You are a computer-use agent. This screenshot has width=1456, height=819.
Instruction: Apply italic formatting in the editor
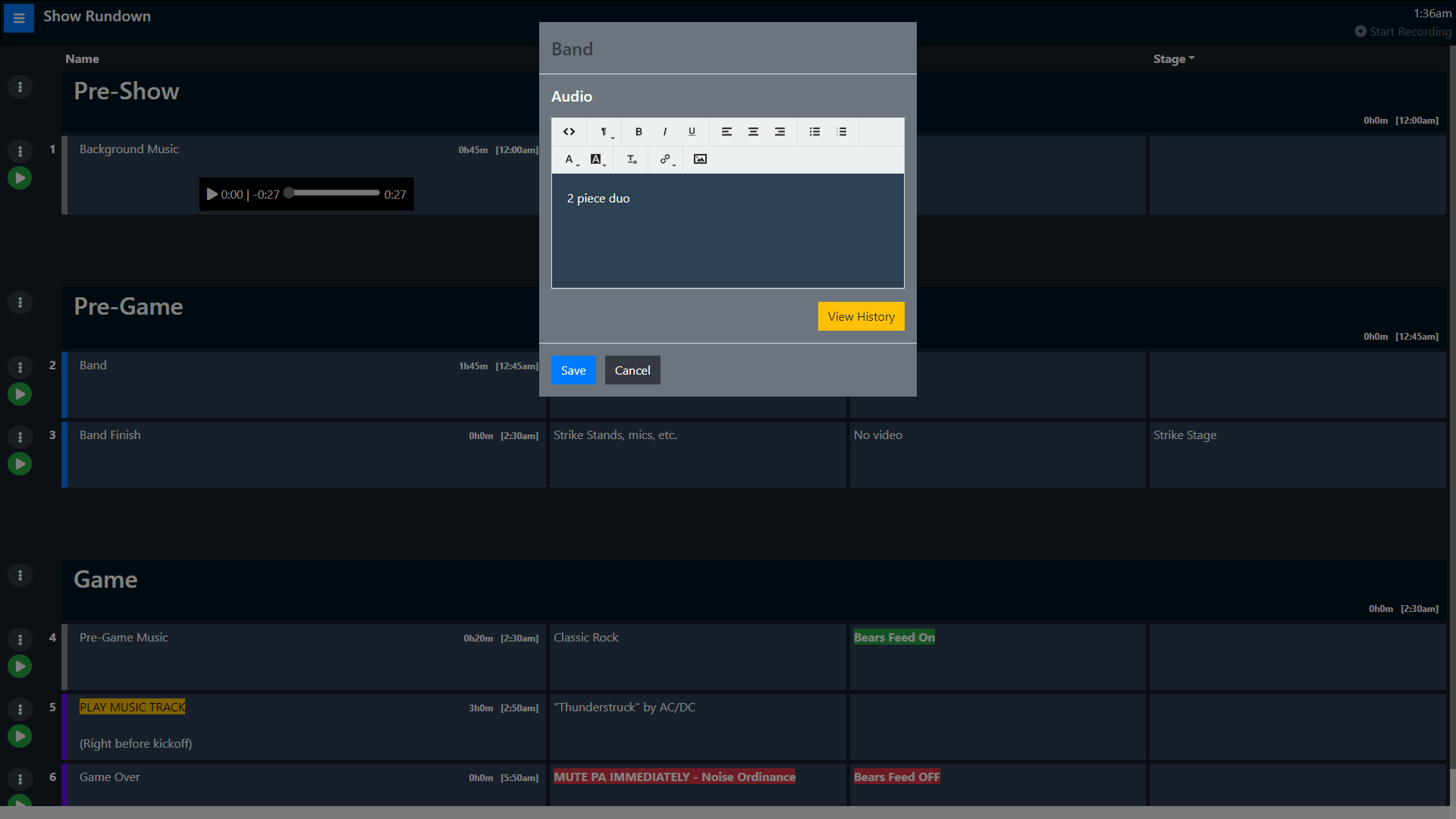(x=665, y=131)
